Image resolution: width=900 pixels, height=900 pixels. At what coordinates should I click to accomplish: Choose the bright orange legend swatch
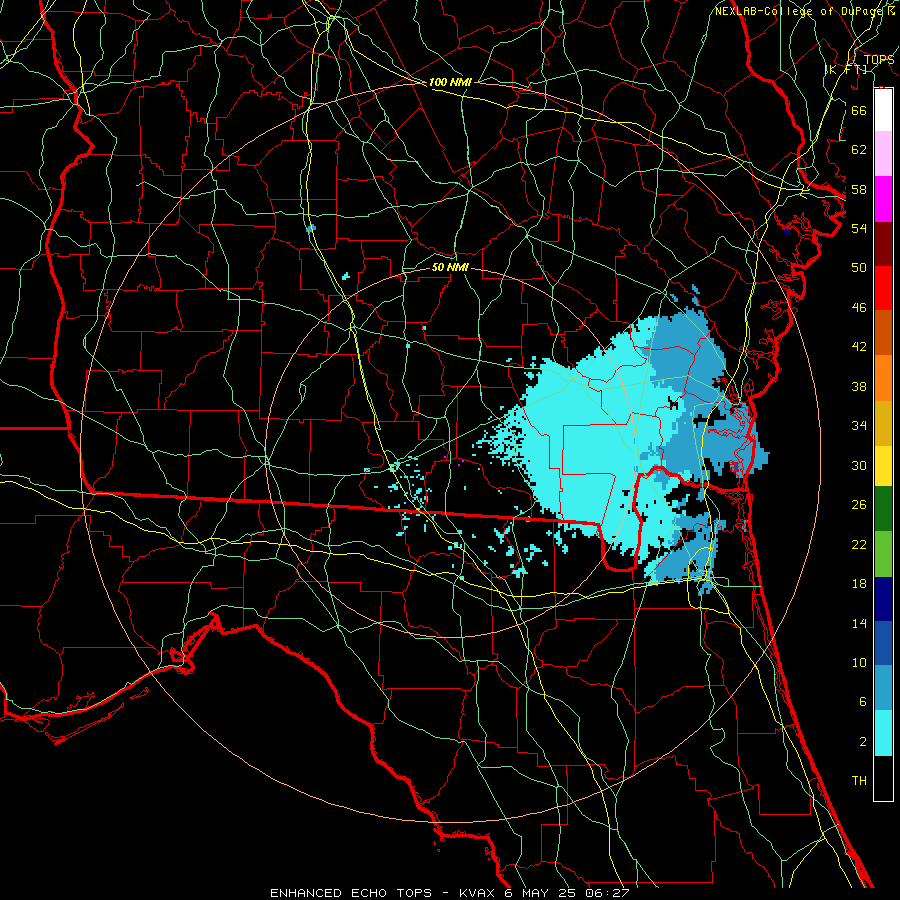[883, 378]
